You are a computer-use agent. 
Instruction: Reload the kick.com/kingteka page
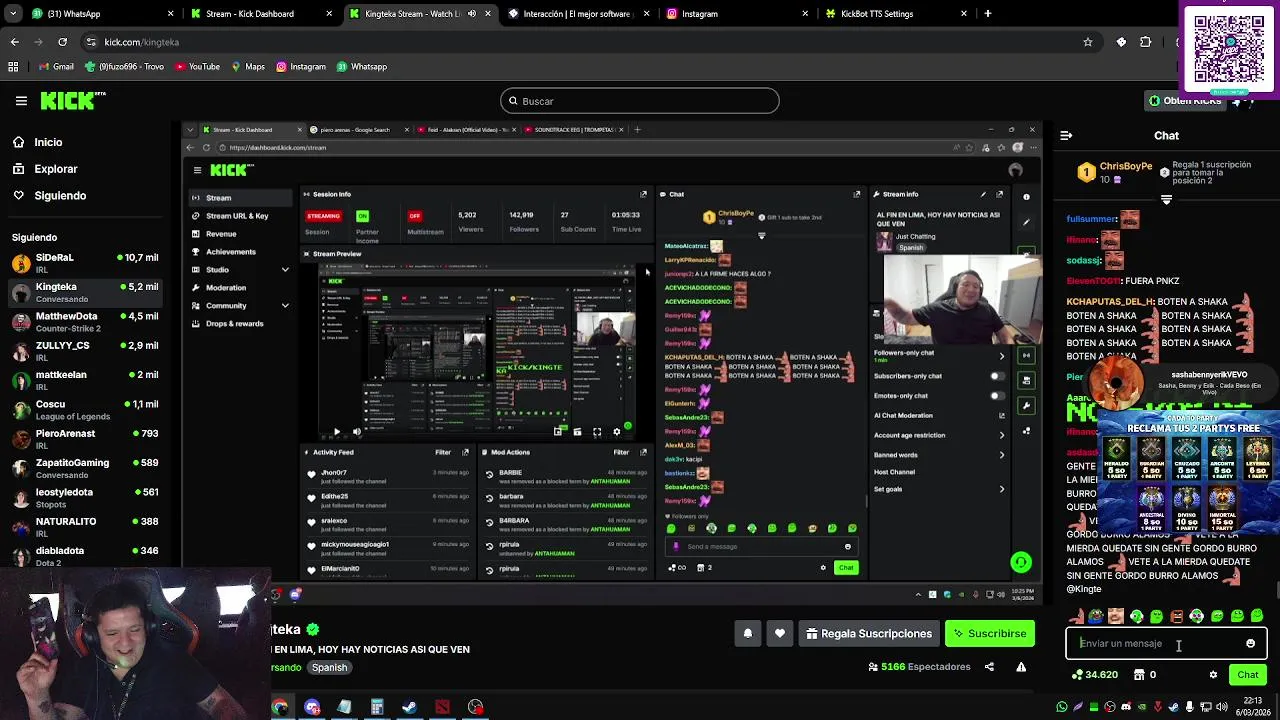(62, 42)
